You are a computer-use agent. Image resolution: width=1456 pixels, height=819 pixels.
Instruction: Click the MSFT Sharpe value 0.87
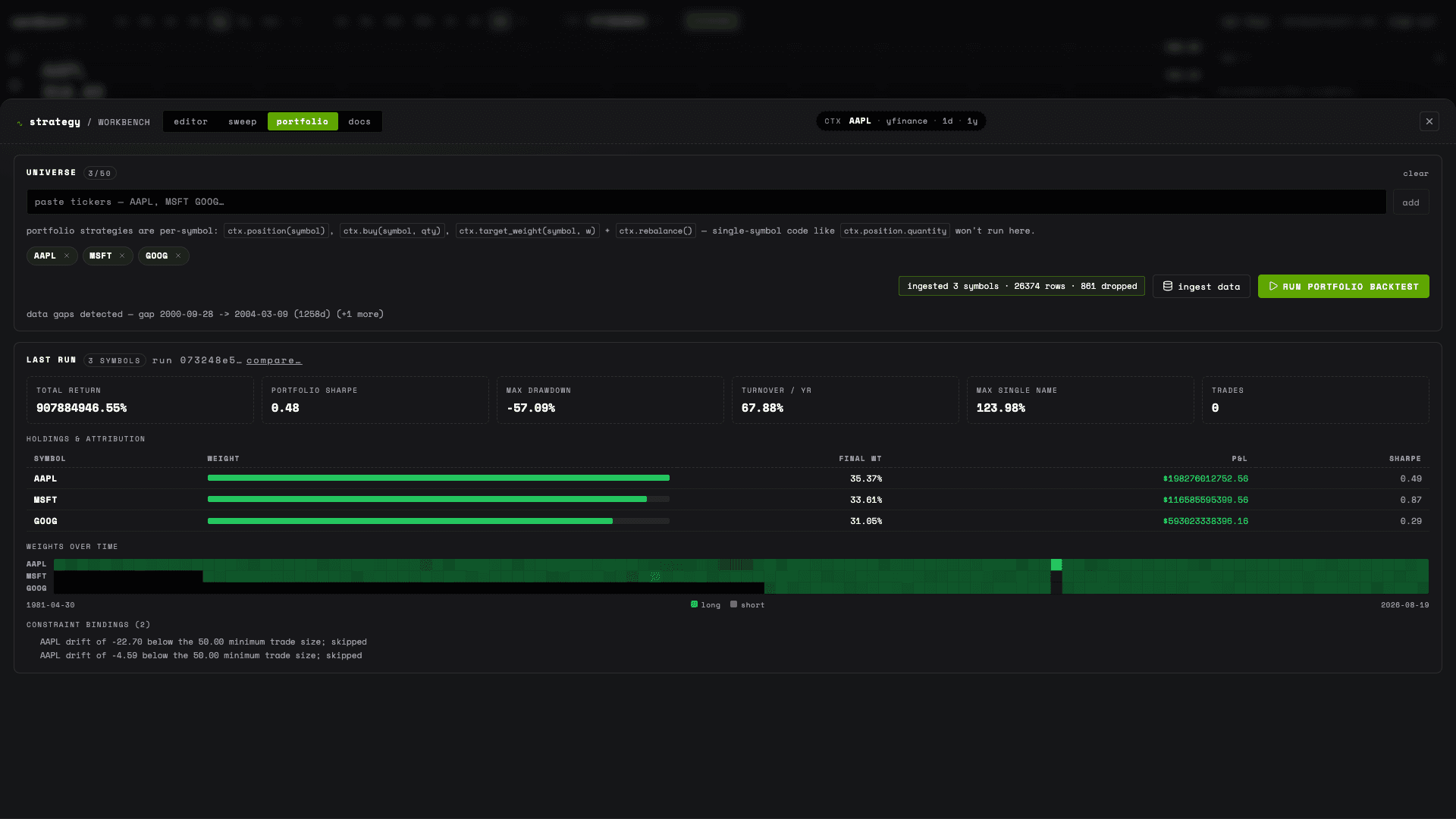pos(1410,500)
